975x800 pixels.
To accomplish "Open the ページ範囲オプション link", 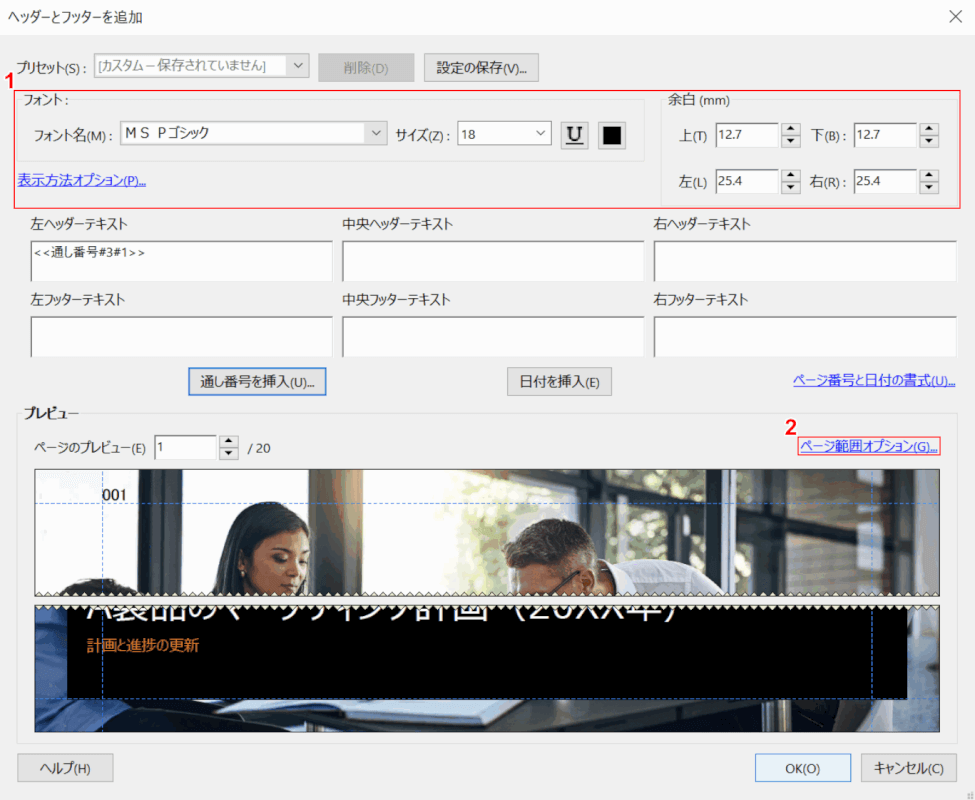I will [x=869, y=447].
